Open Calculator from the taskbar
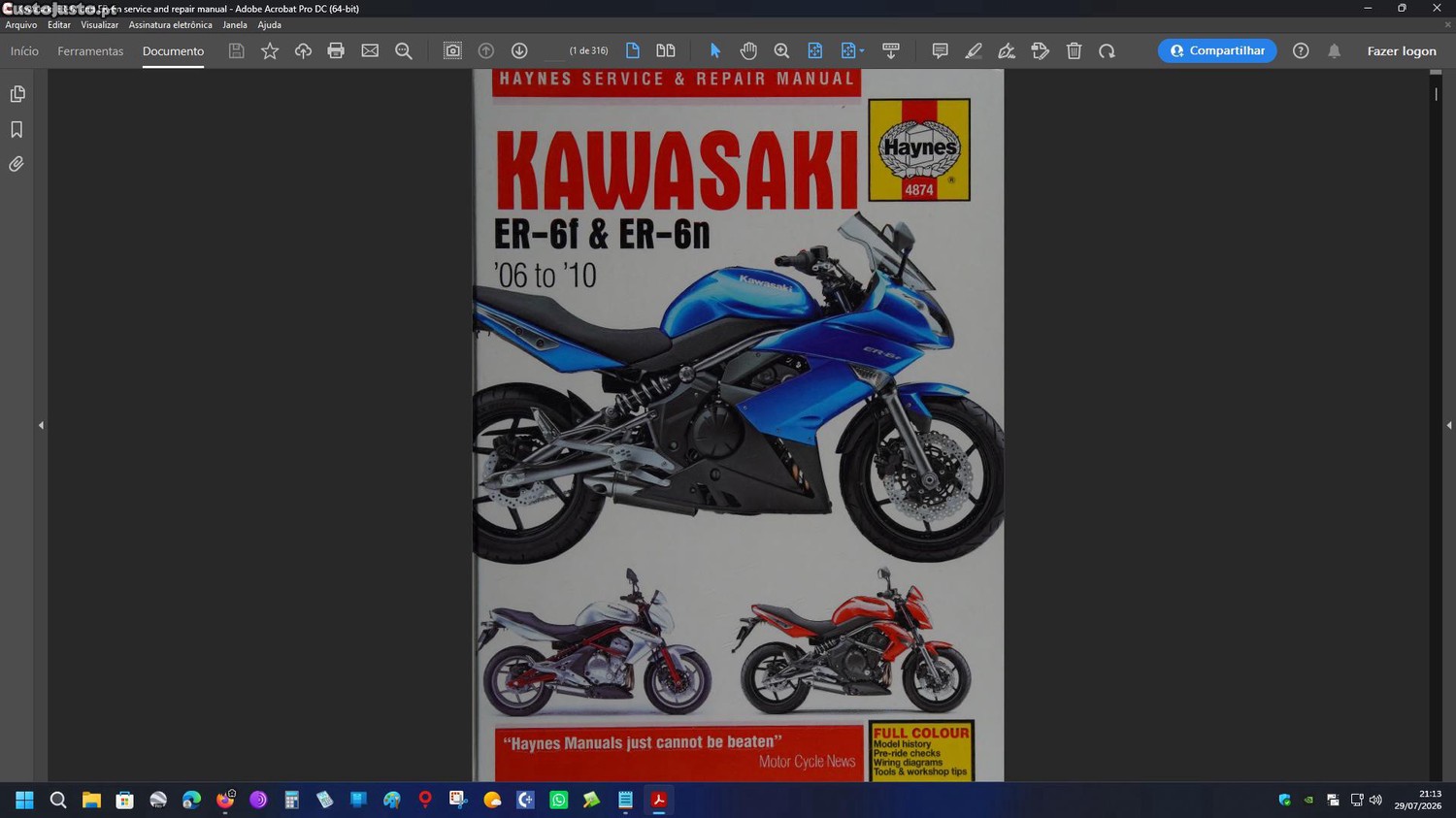Screen dimensions: 1456x818 point(291,800)
